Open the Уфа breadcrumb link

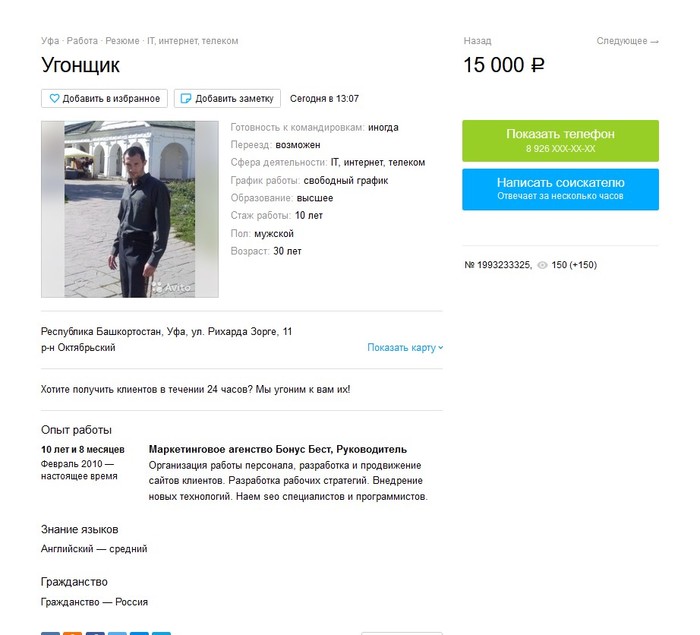(x=50, y=41)
